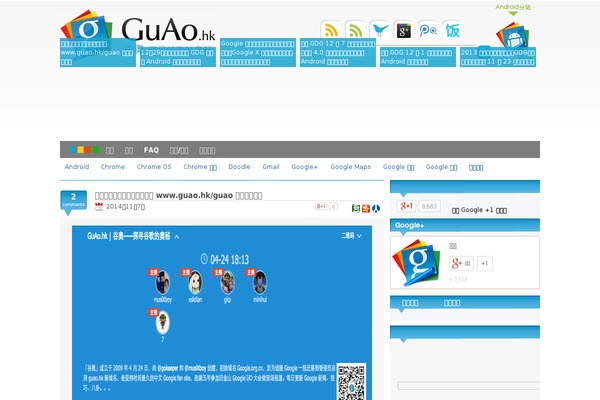Click the minhui avatar

260,282
